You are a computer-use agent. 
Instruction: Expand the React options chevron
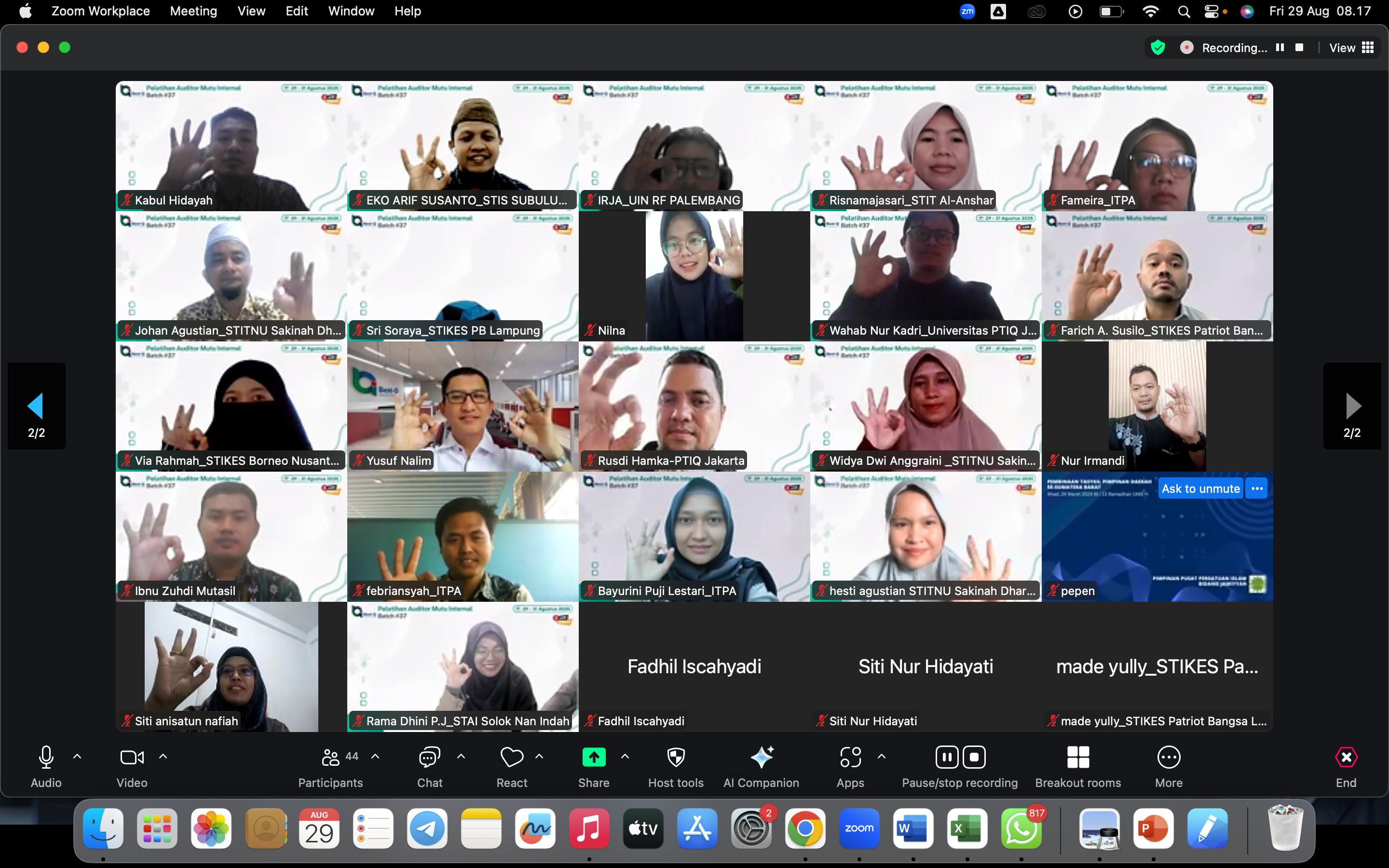pos(539,757)
